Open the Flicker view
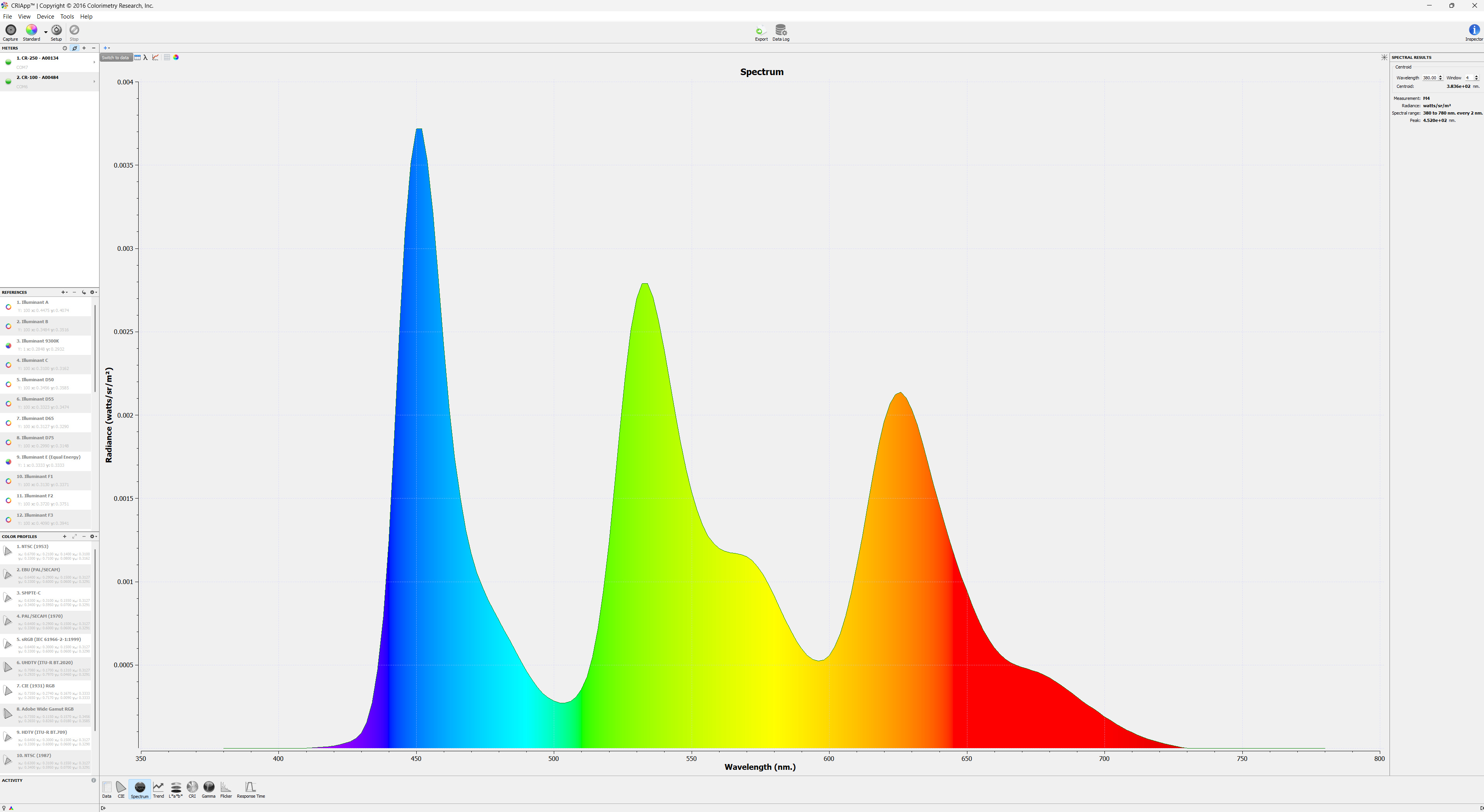This screenshot has width=1484, height=812. coord(226,787)
